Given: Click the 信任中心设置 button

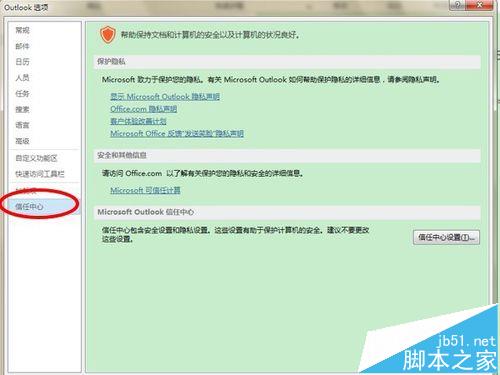Looking at the screenshot, I should click(446, 237).
